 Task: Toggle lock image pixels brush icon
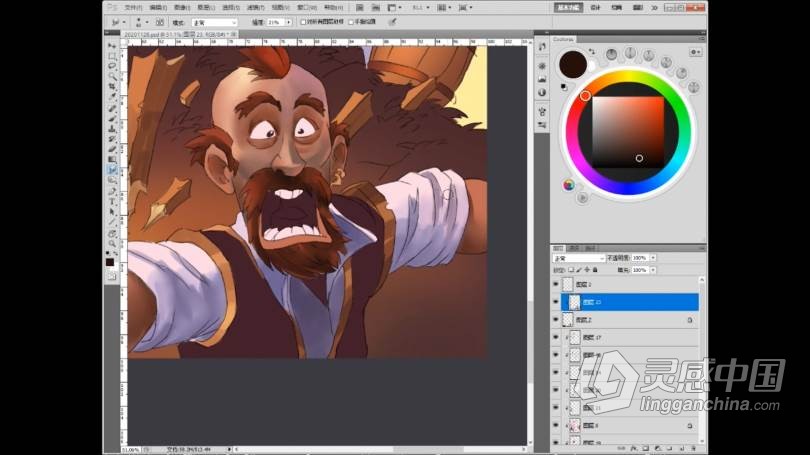click(579, 270)
